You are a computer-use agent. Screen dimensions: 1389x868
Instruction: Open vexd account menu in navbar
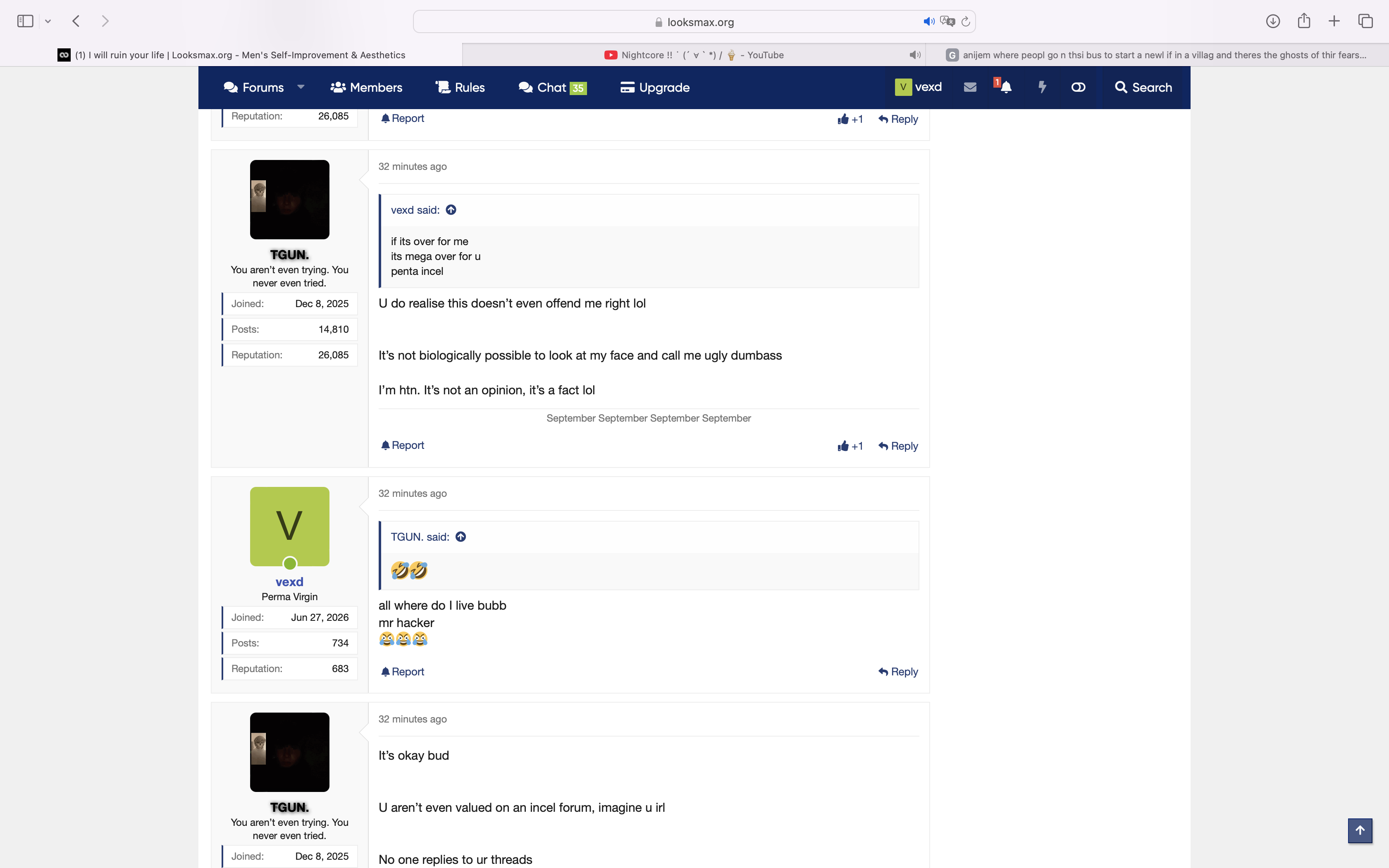[x=918, y=87]
